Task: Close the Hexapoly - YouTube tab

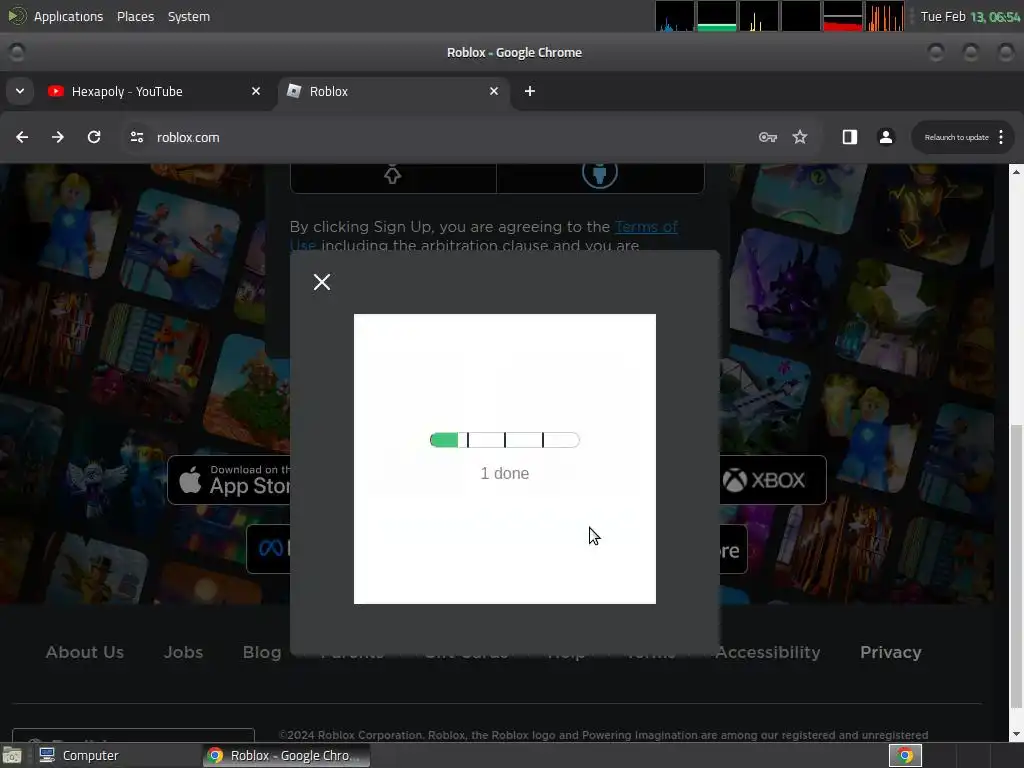Action: pyautogui.click(x=256, y=91)
